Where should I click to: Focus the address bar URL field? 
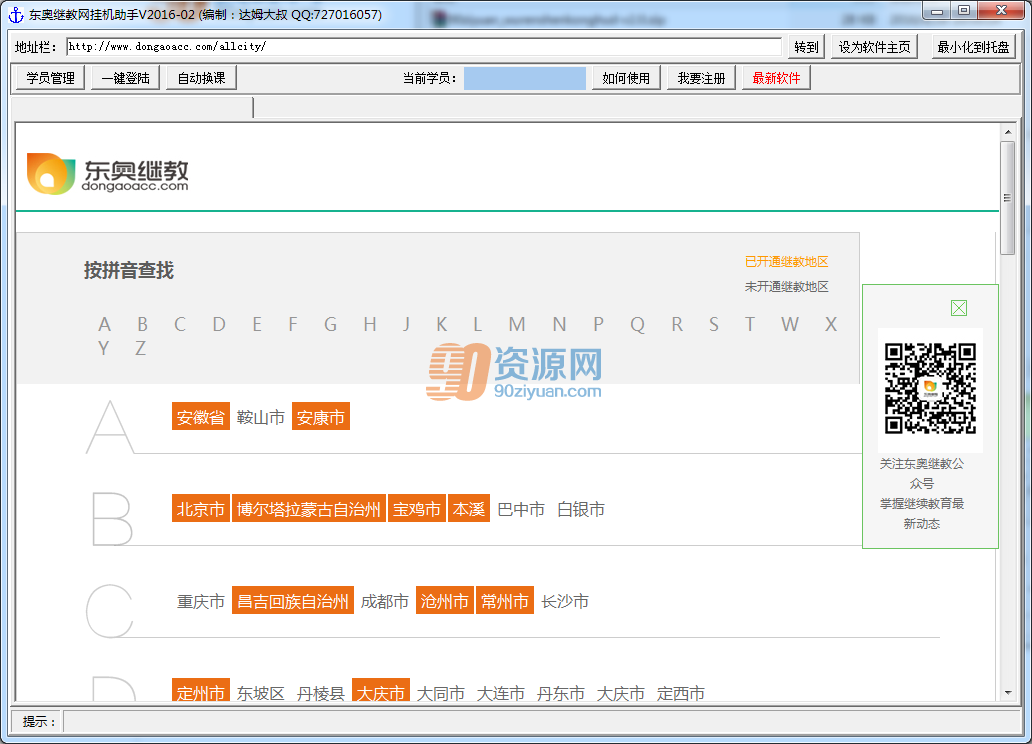click(424, 47)
